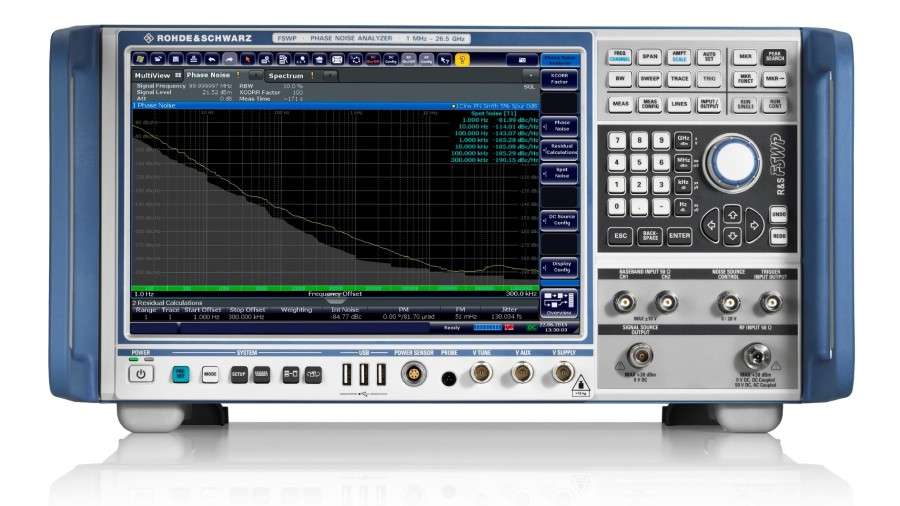Click the undo arrow toolbar icon
900x506 pixels.
[211, 59]
